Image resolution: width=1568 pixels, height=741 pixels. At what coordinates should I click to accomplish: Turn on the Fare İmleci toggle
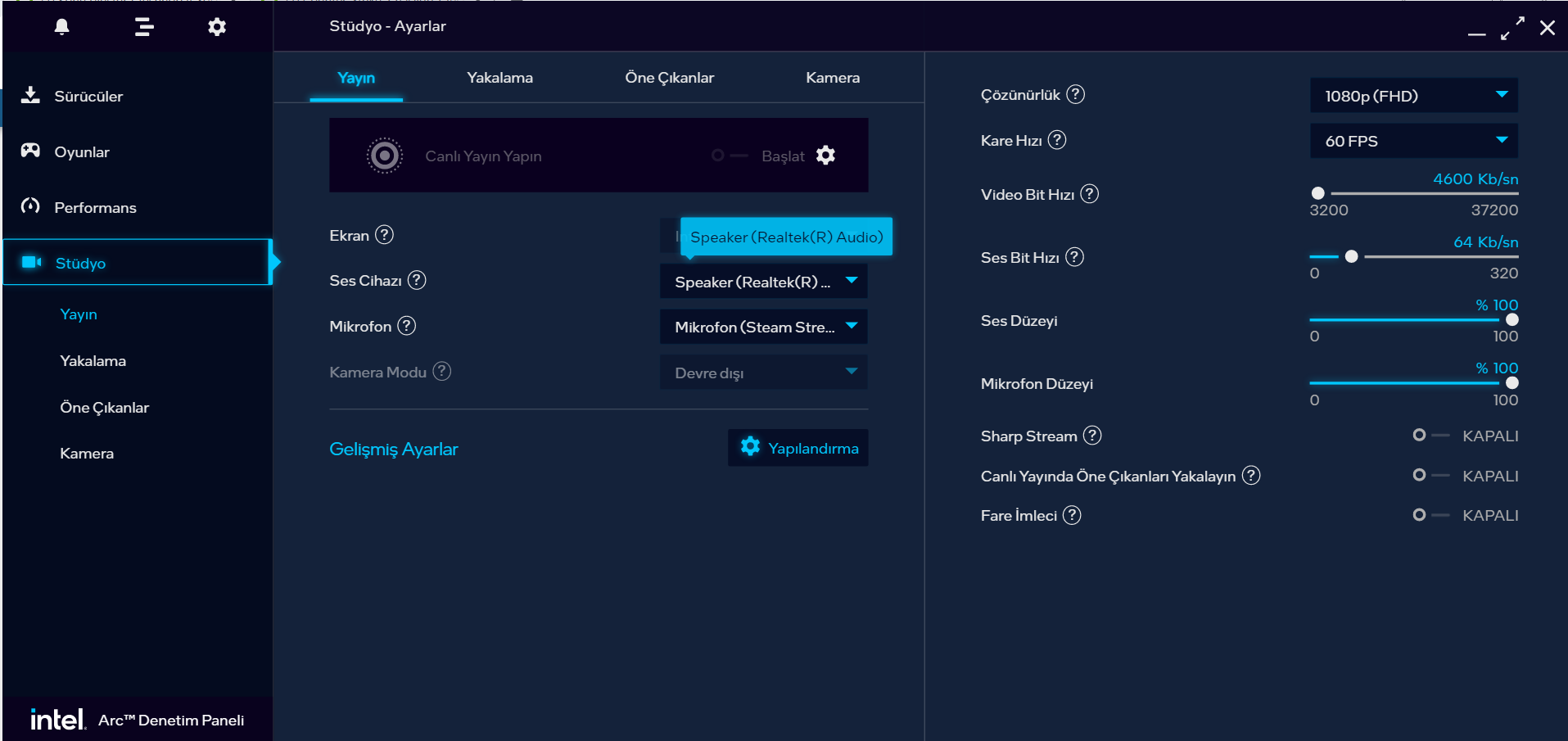click(x=1430, y=515)
